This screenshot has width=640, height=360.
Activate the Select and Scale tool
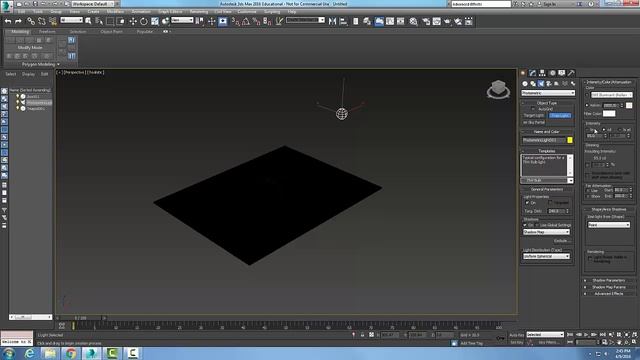tap(155, 21)
